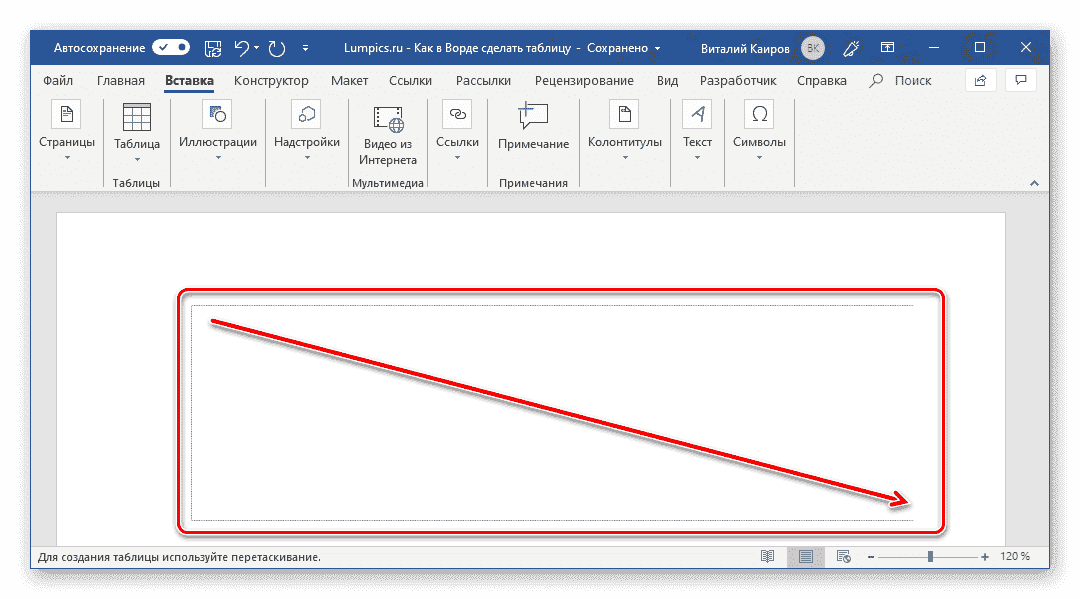Increase zoom with the plus control
This screenshot has width=1080, height=599.
pyautogui.click(x=984, y=556)
